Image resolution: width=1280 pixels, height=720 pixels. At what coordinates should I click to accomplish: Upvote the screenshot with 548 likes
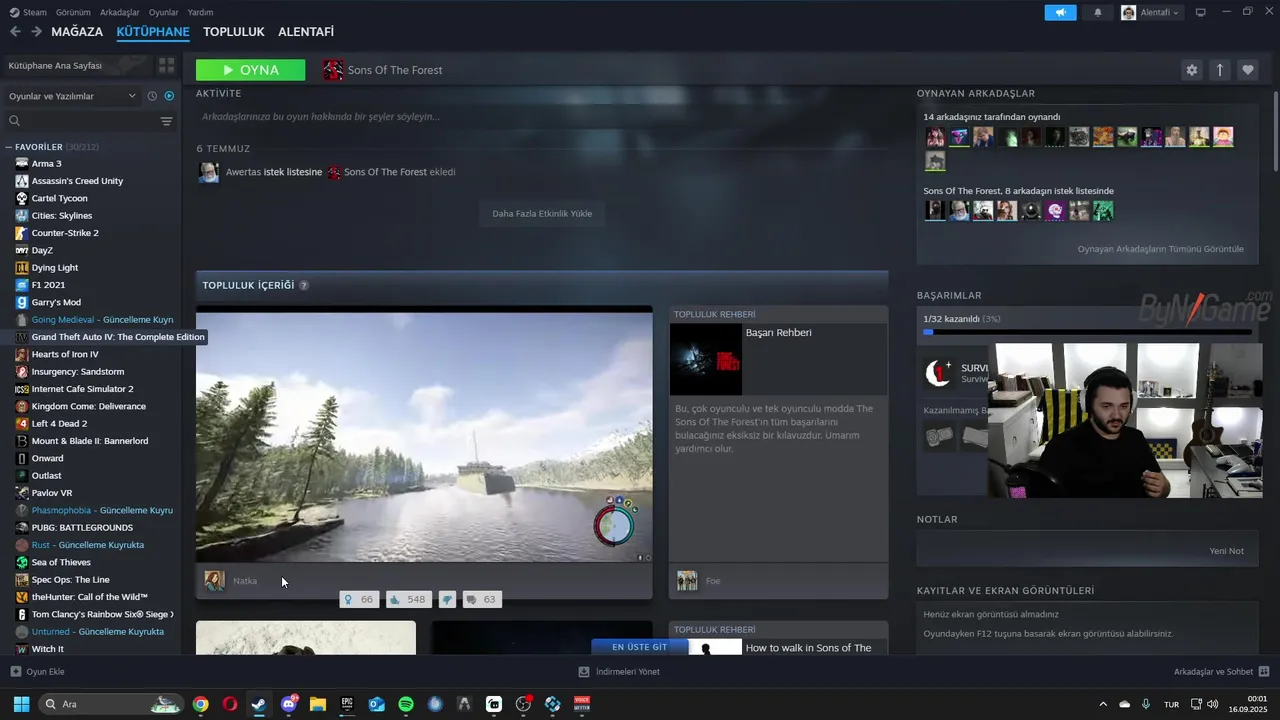(408, 599)
